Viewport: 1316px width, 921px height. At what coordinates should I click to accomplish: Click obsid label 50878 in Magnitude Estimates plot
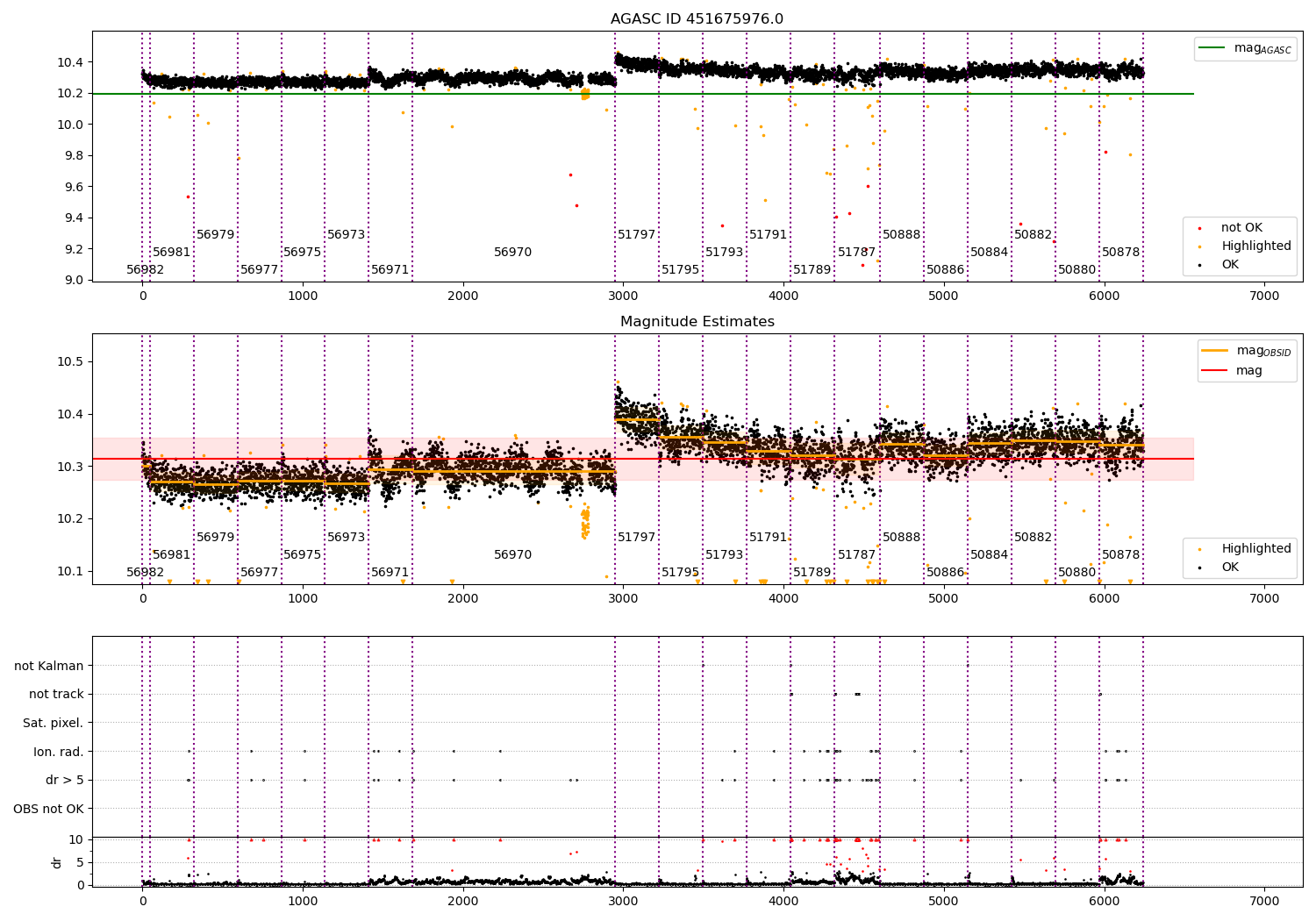[1121, 555]
